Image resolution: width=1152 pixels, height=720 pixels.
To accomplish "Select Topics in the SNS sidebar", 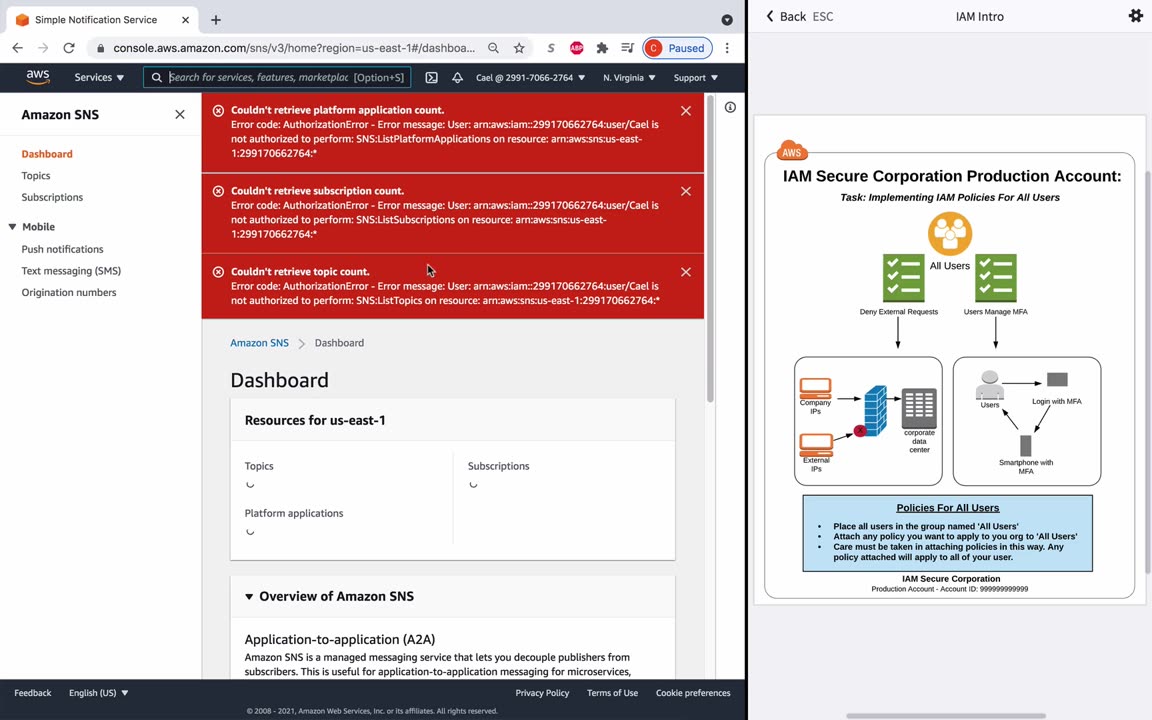I will pos(36,176).
